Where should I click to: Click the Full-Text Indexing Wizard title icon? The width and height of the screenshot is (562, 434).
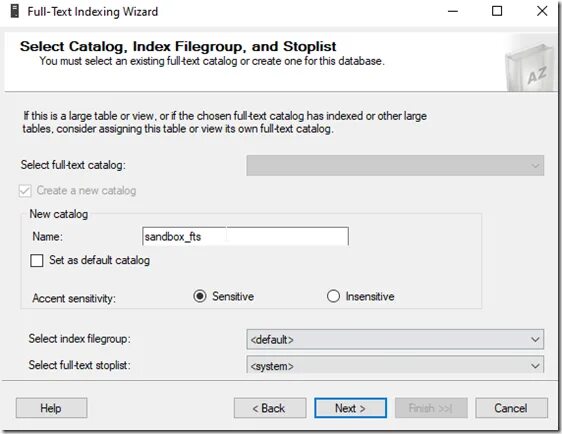click(x=15, y=11)
